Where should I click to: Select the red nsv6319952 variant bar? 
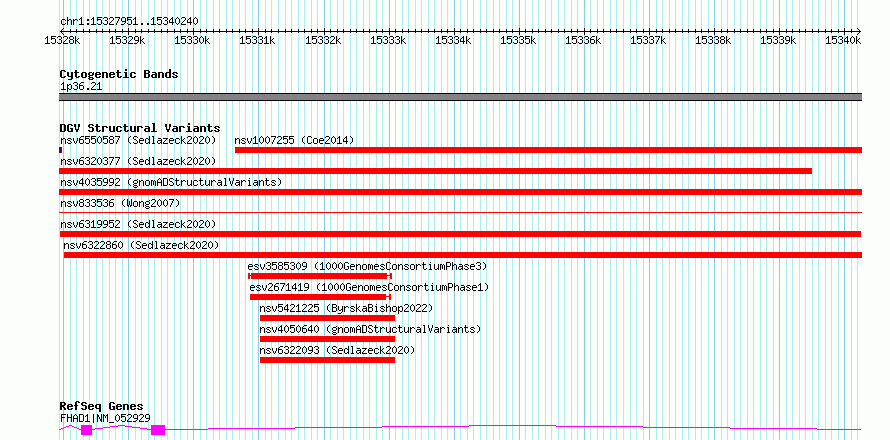[460, 234]
